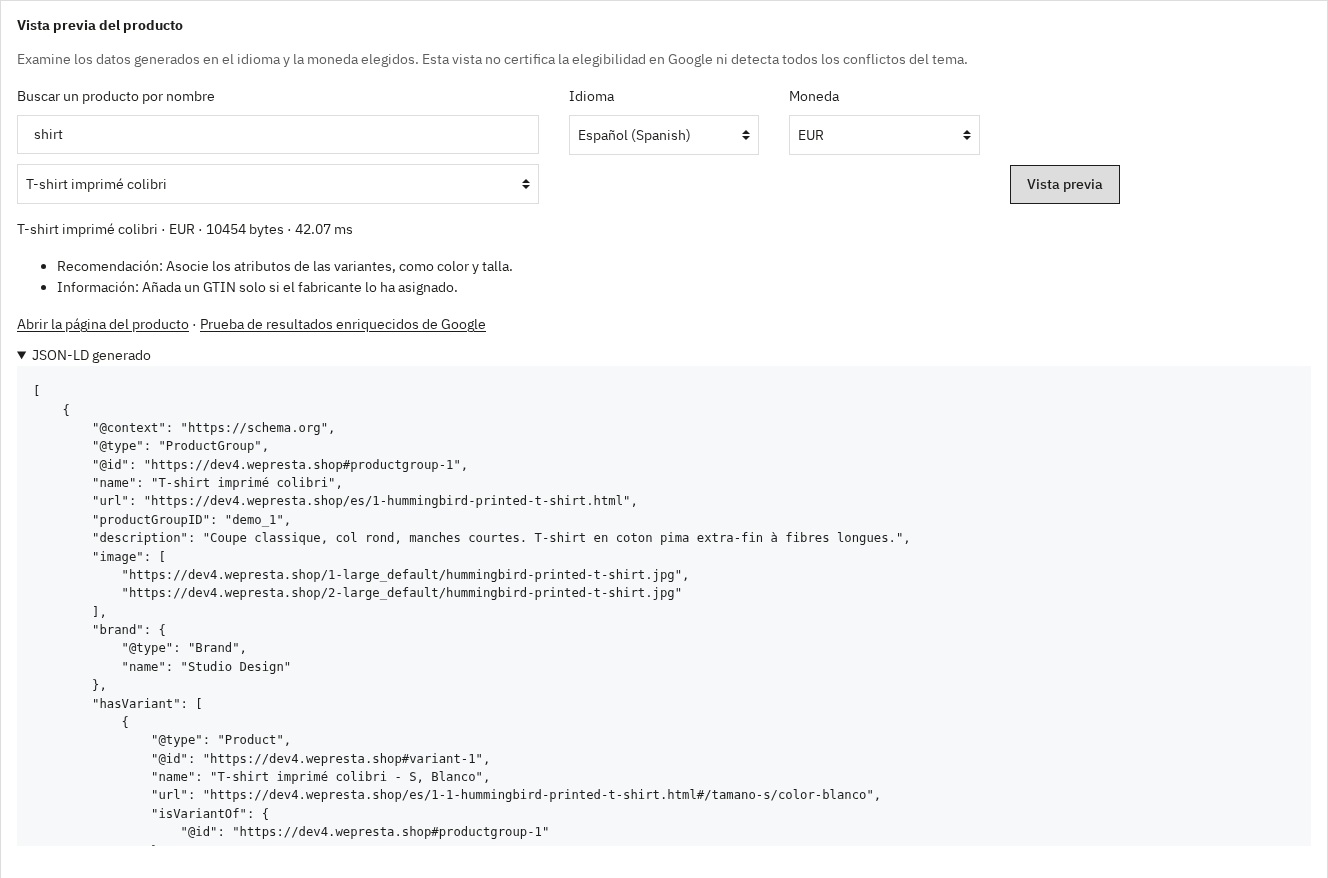1328x878 pixels.
Task: Open the Idioma language dropdown
Action: pos(664,135)
